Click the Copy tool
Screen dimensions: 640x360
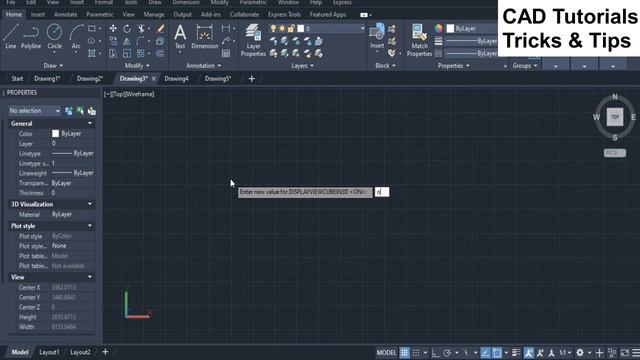pyautogui.click(x=113, y=41)
